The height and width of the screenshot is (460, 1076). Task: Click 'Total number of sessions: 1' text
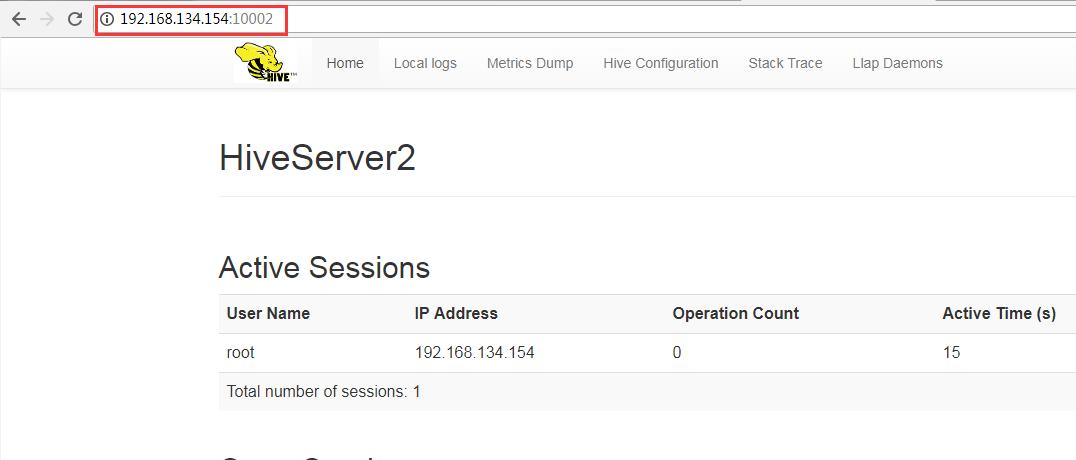(x=323, y=392)
